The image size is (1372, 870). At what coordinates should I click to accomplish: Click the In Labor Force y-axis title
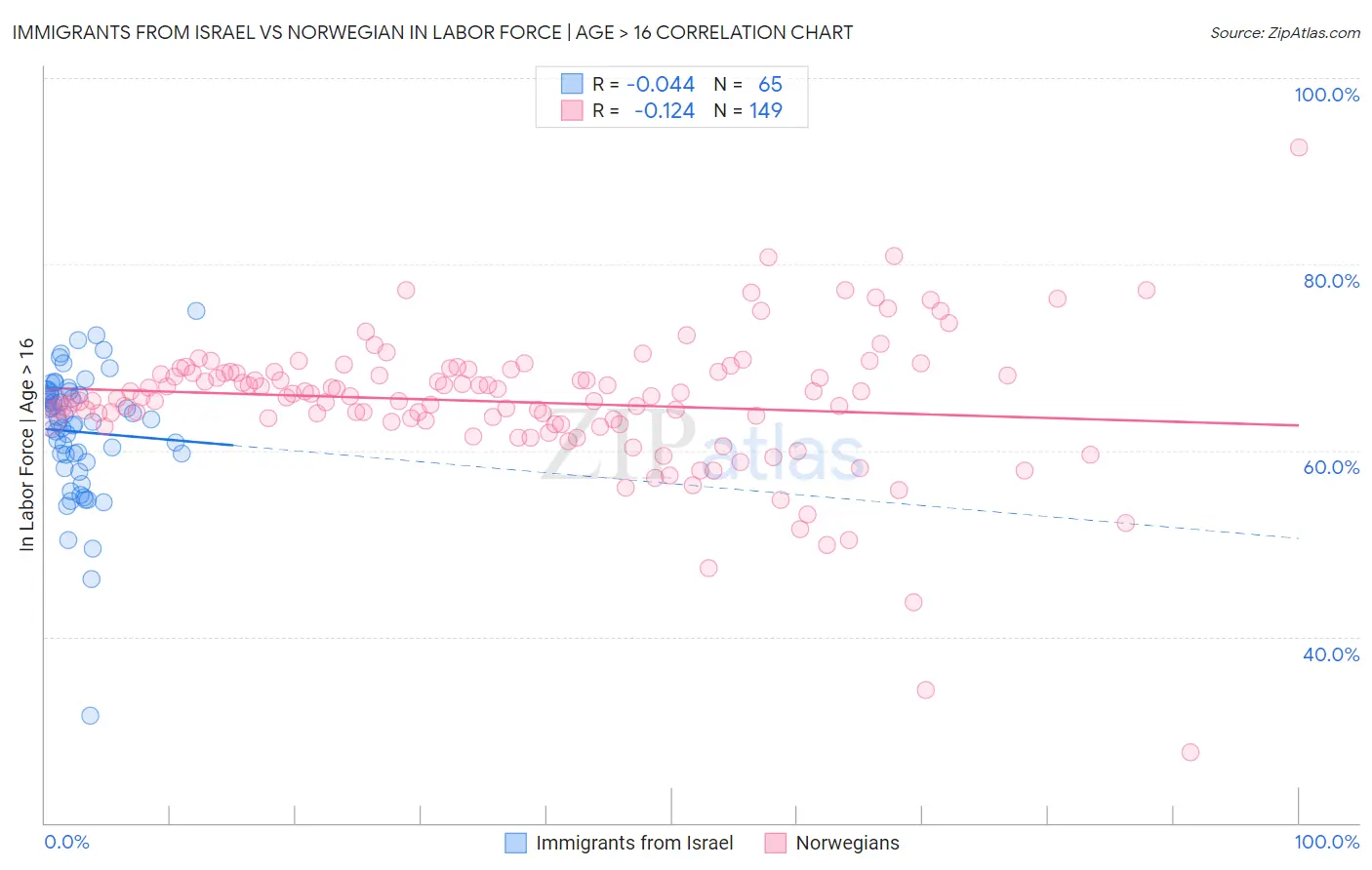pyautogui.click(x=26, y=445)
